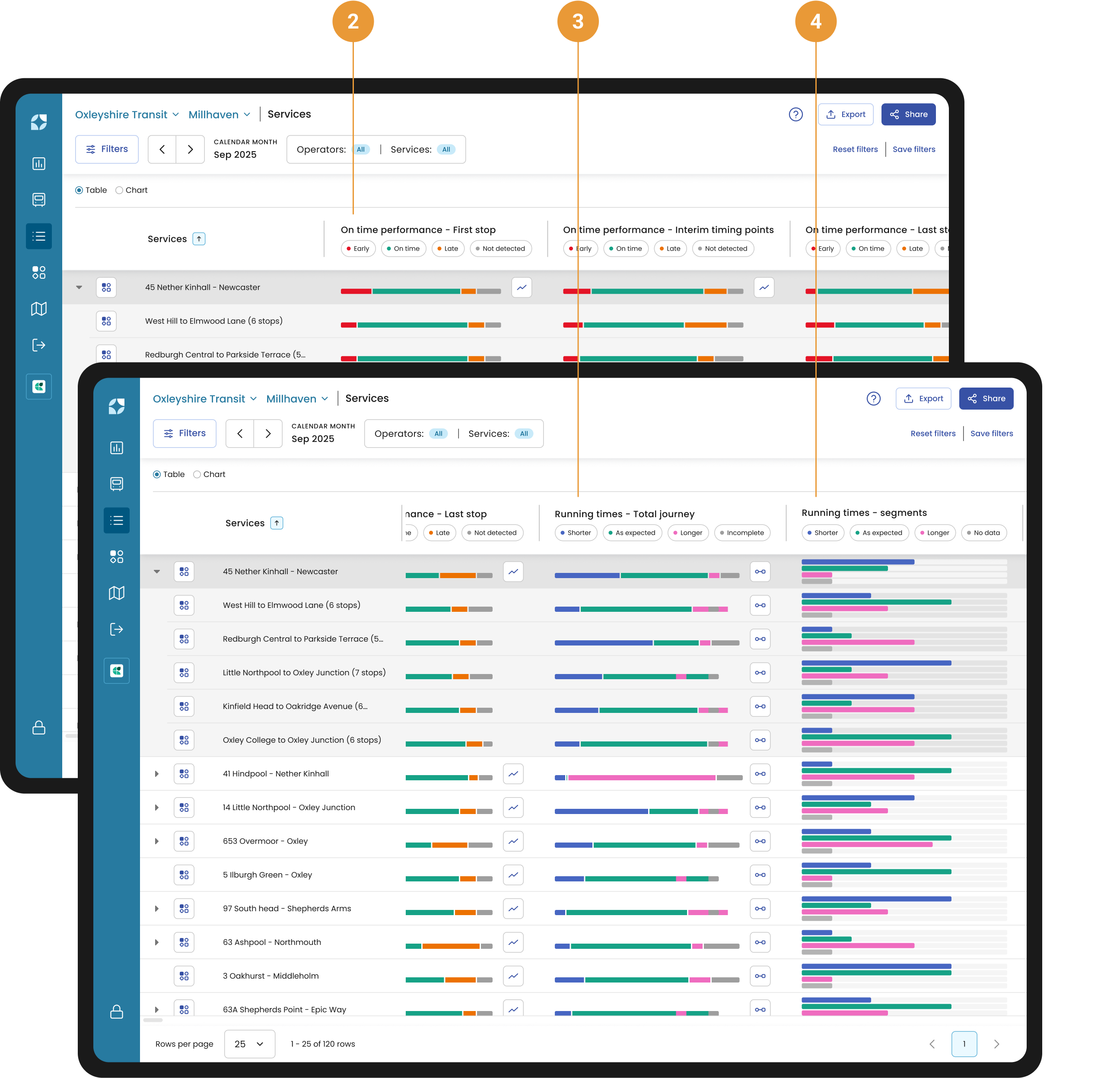The height and width of the screenshot is (1078, 1120).
Task: Click the blue Shorter bar for 97 South head
Action: (876, 899)
